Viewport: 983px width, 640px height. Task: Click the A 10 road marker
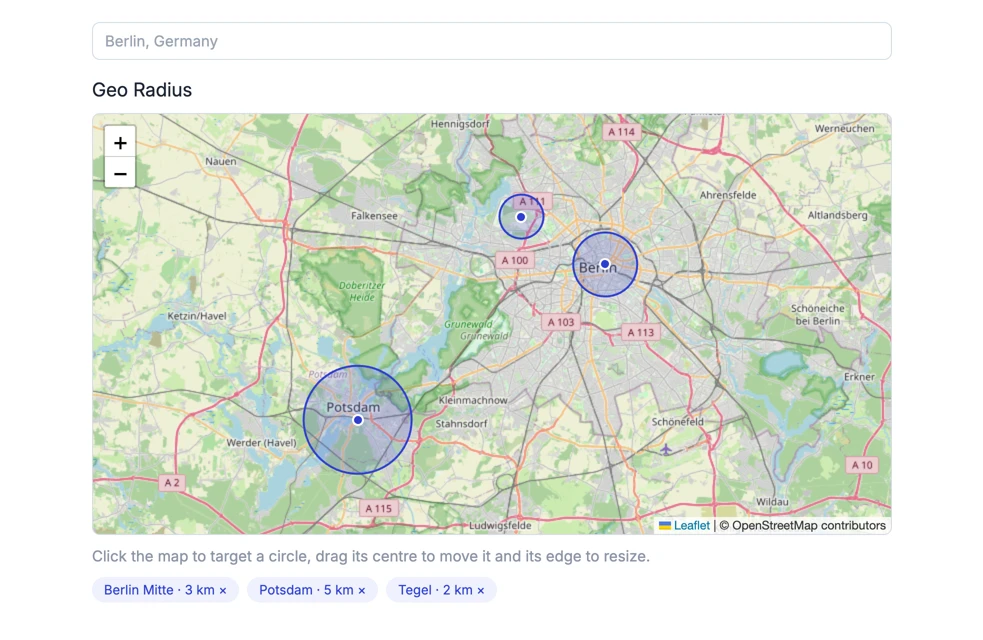click(x=862, y=465)
